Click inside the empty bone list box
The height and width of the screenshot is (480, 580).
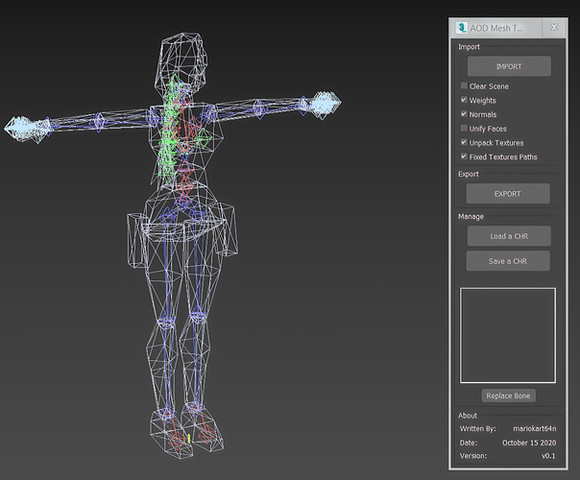pyautogui.click(x=508, y=335)
